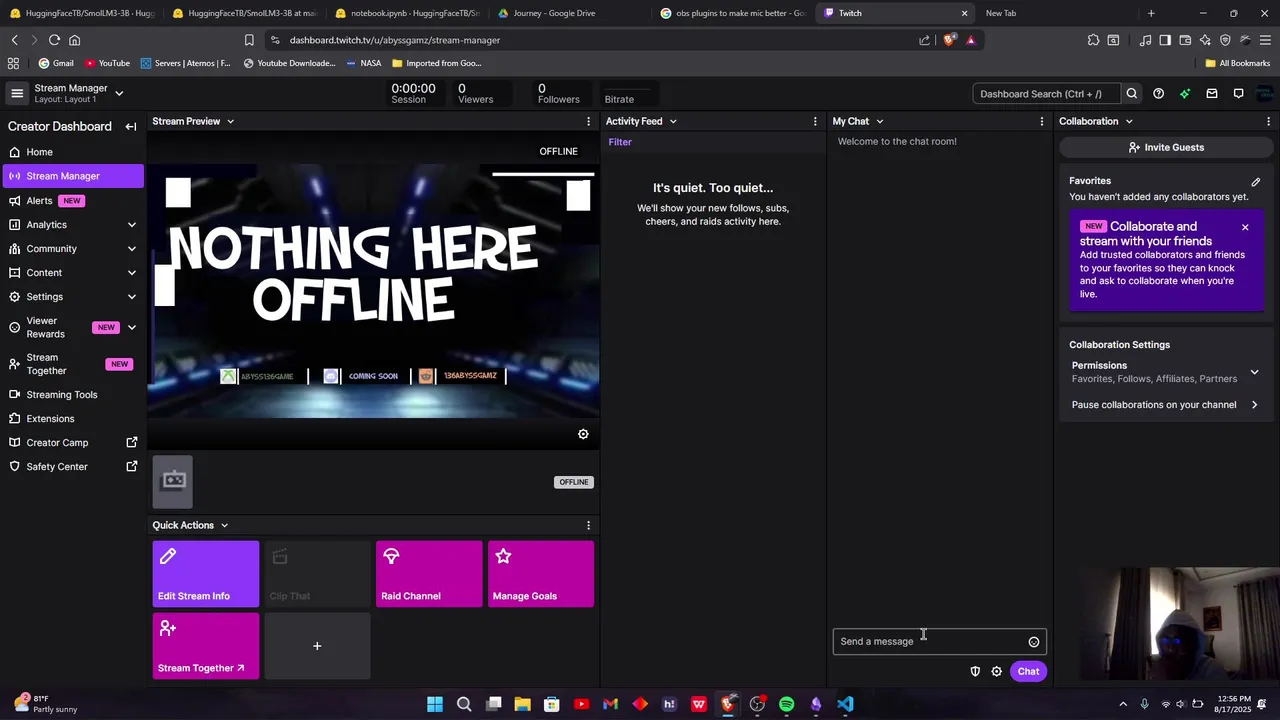
Task: Open Quick Actions options menu
Action: coord(588,525)
